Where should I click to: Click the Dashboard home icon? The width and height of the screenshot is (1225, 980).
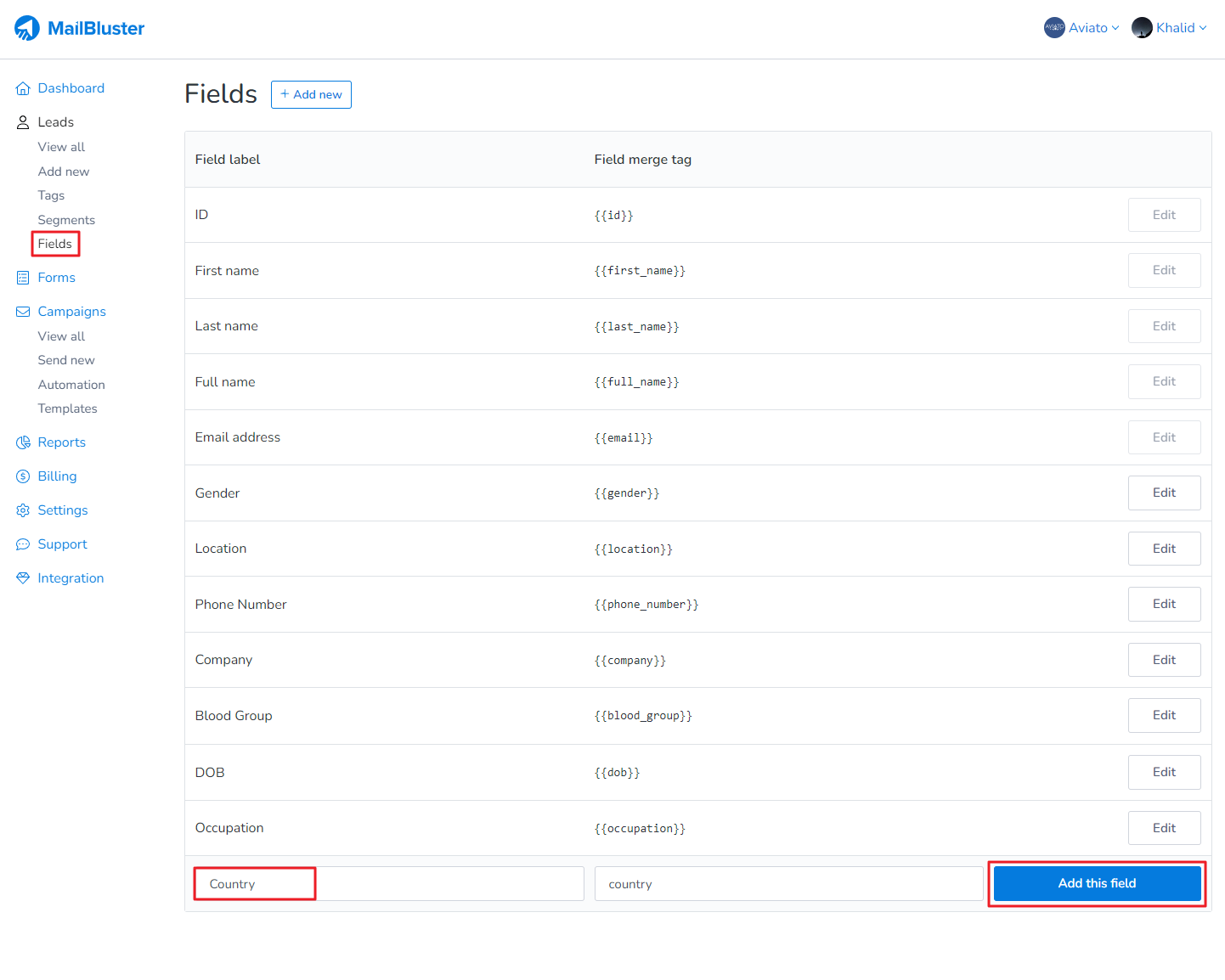coord(23,88)
